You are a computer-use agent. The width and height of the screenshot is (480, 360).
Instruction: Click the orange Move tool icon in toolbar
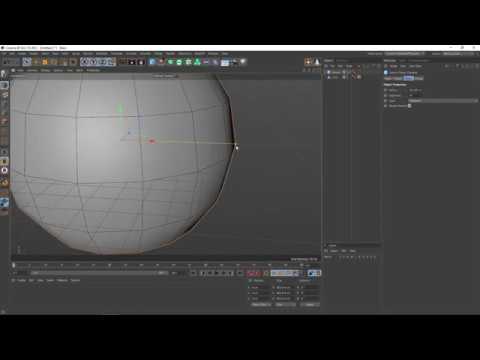[x=45, y=62]
